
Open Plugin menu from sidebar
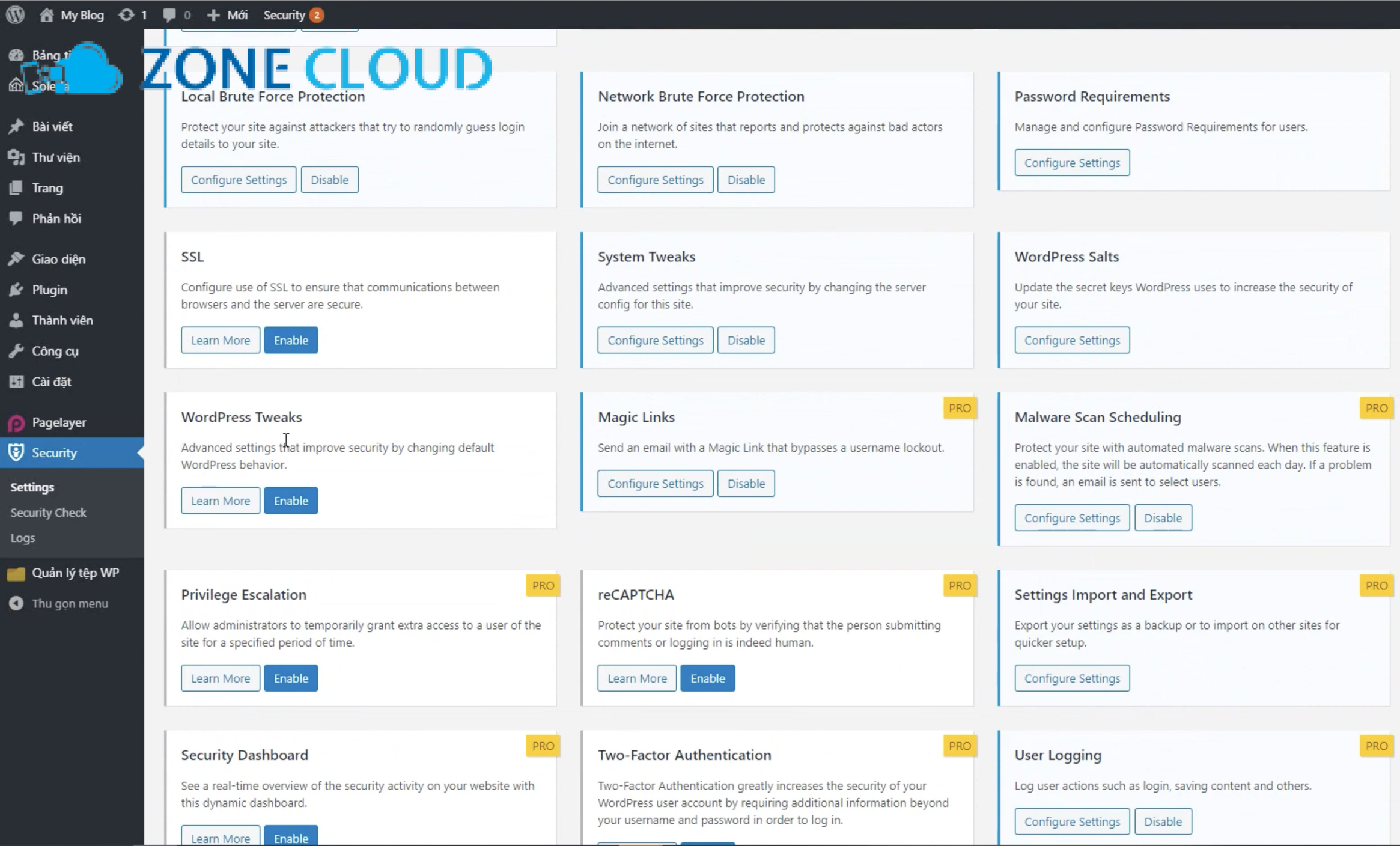coord(49,290)
